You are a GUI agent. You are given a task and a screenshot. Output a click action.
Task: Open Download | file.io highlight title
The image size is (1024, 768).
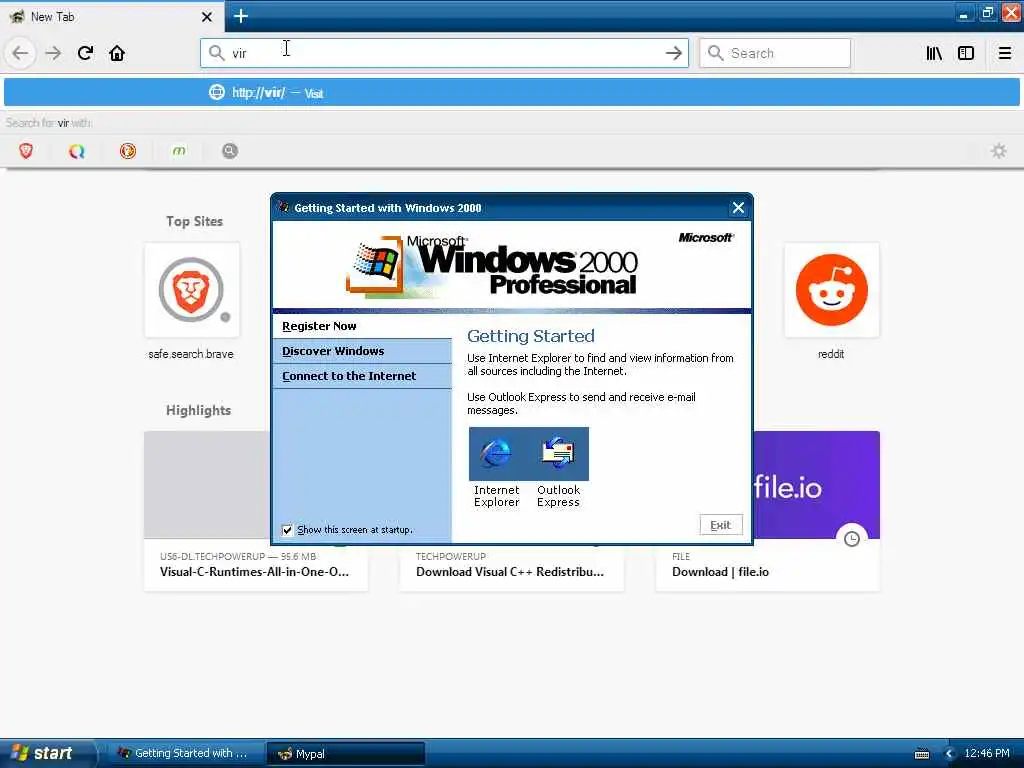(720, 572)
